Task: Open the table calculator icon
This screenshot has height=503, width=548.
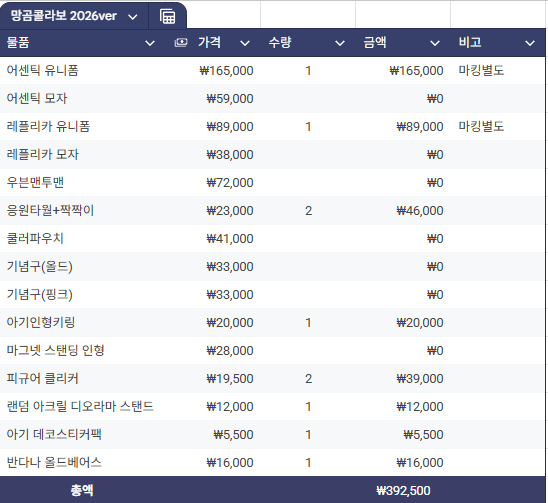Action: [167, 16]
